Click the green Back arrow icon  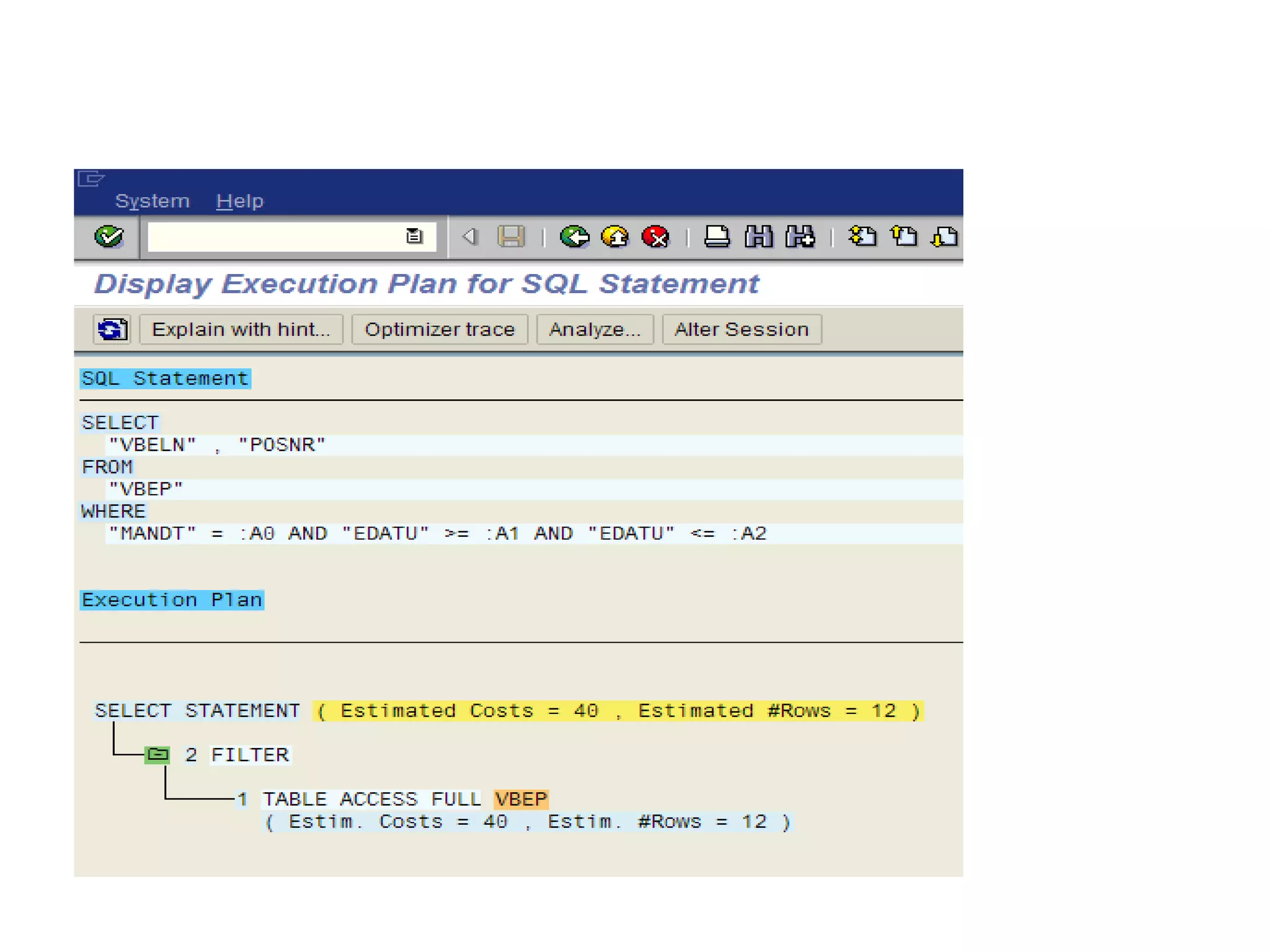[574, 236]
